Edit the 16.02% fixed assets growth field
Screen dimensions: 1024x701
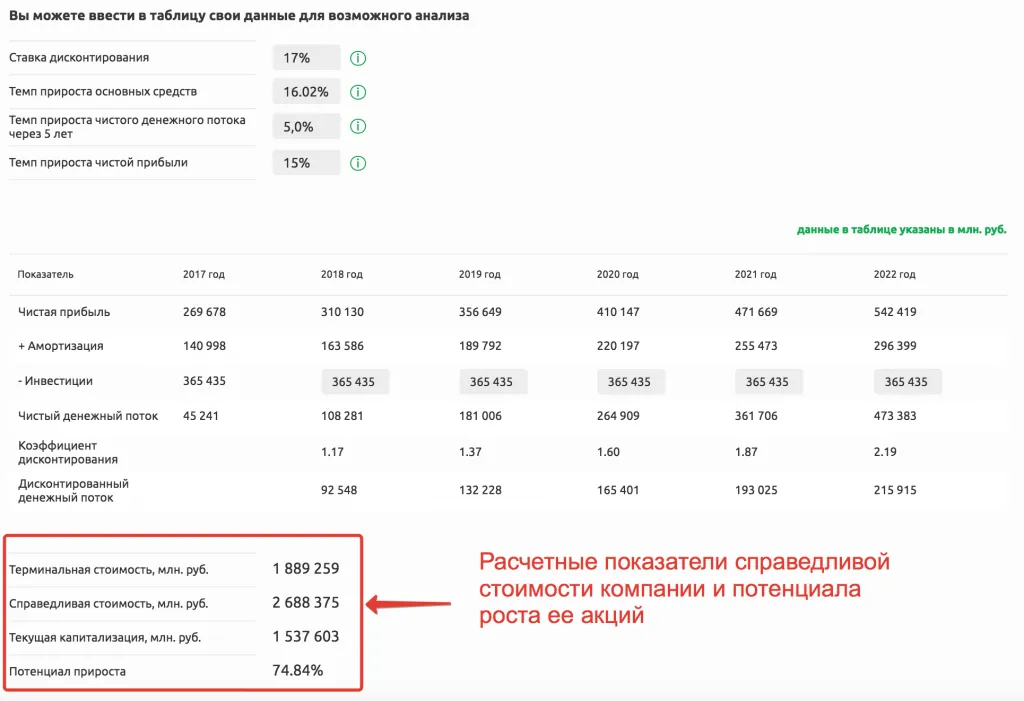[306, 92]
